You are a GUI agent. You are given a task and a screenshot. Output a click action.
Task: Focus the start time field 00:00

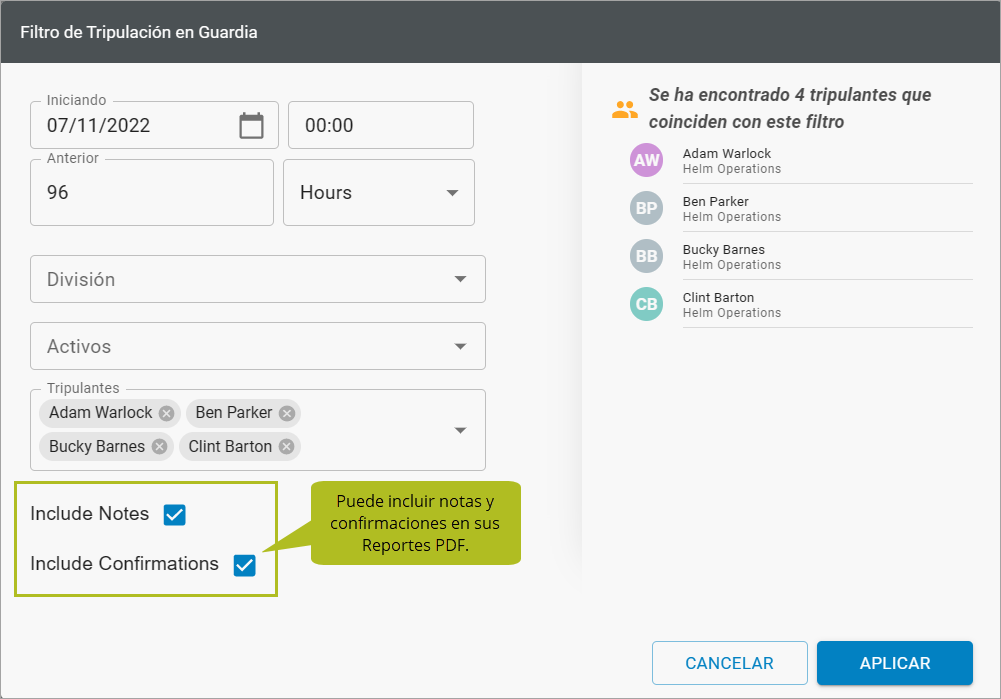pos(381,125)
